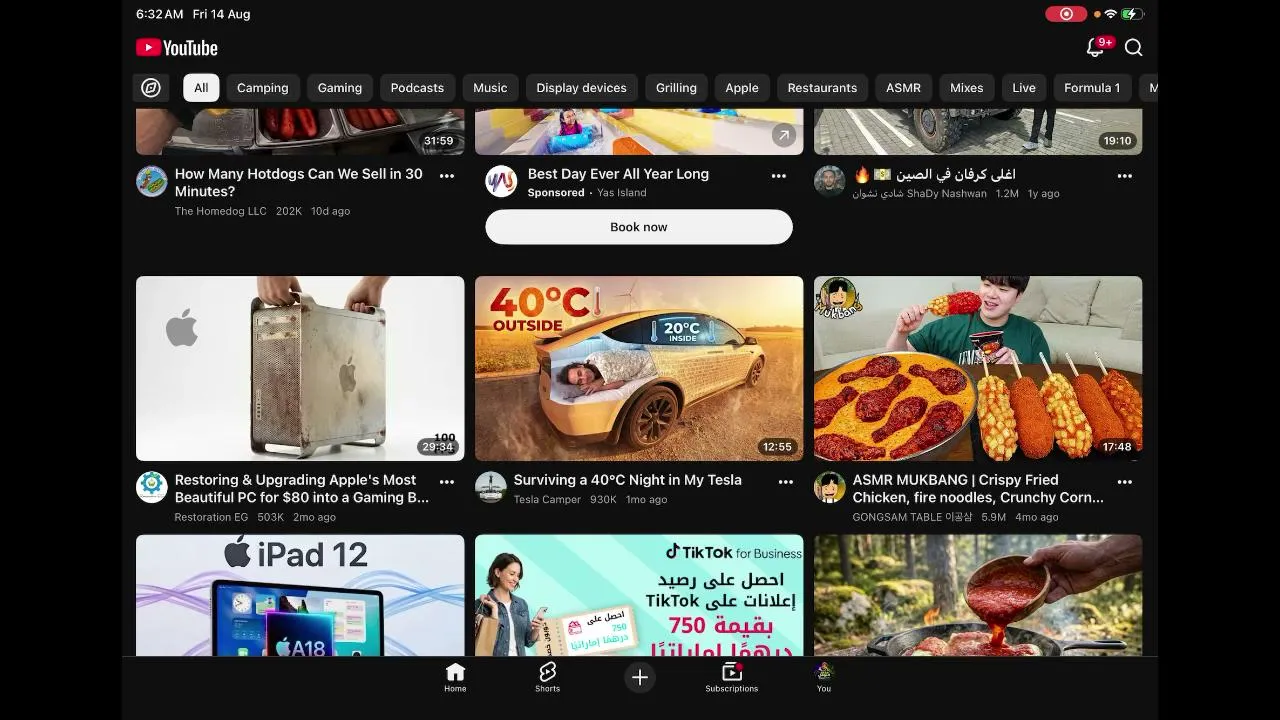The image size is (1280, 720).
Task: Select the All filter chip
Action: coord(201,88)
